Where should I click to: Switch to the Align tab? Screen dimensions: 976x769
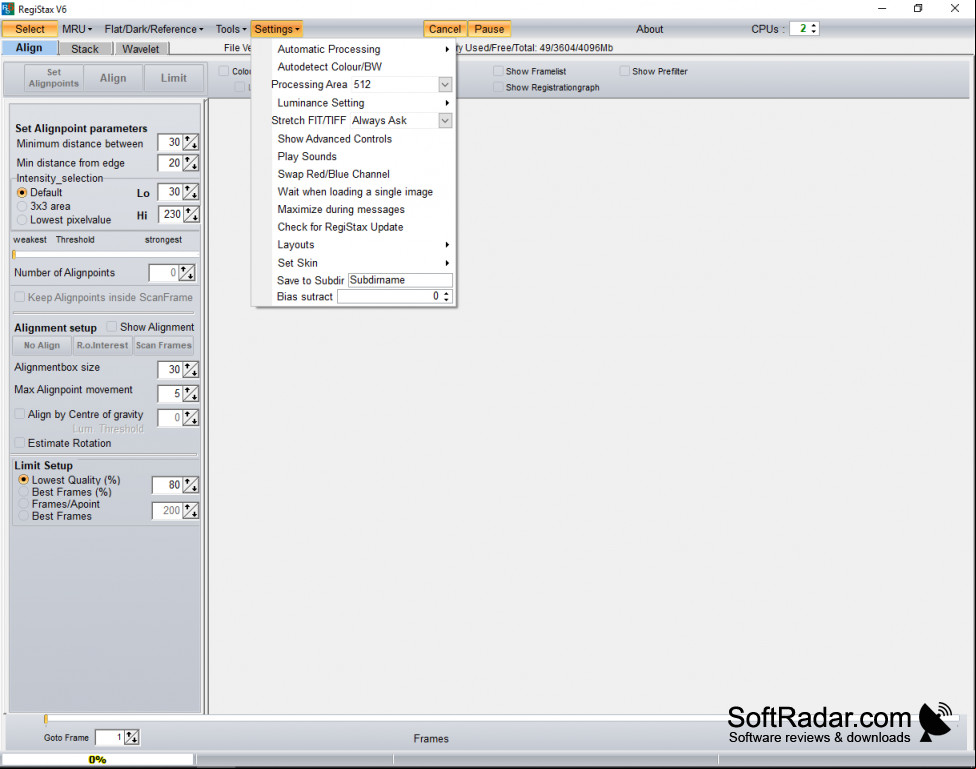click(29, 48)
